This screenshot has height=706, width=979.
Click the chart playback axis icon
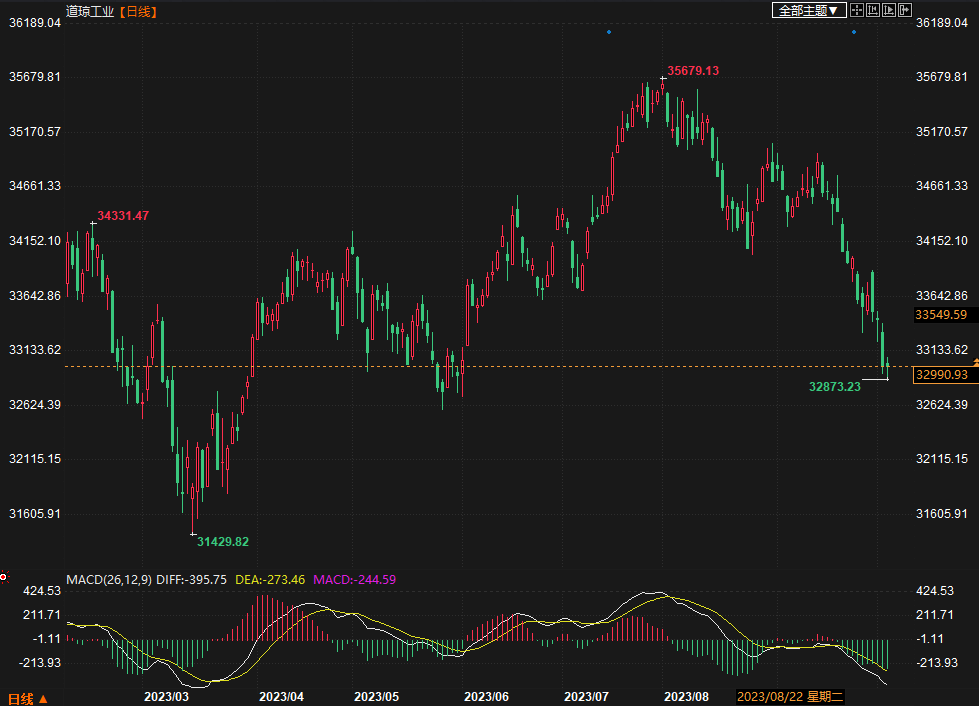click(x=889, y=10)
